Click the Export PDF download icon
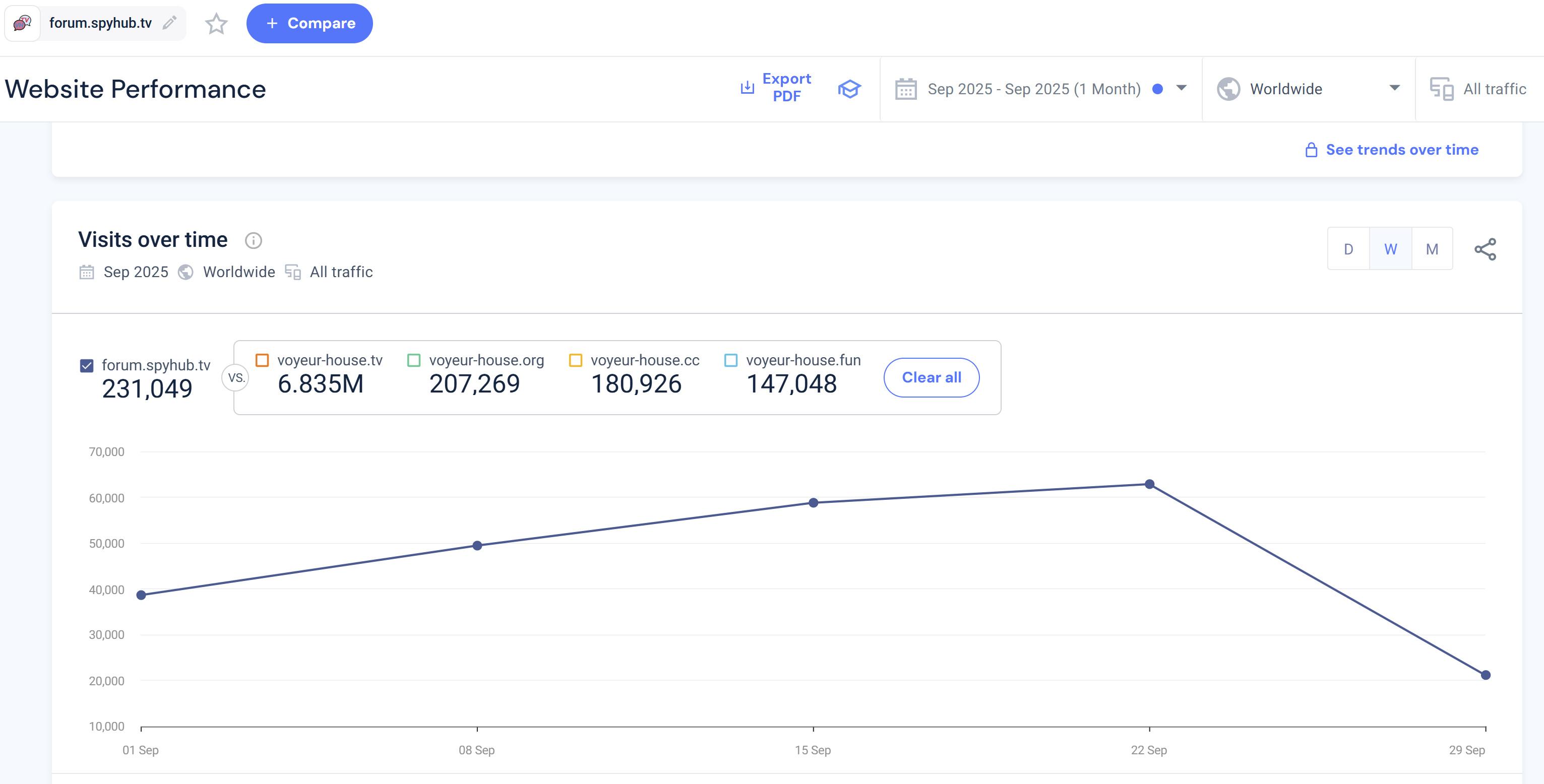This screenshot has width=1544, height=784. pos(747,88)
